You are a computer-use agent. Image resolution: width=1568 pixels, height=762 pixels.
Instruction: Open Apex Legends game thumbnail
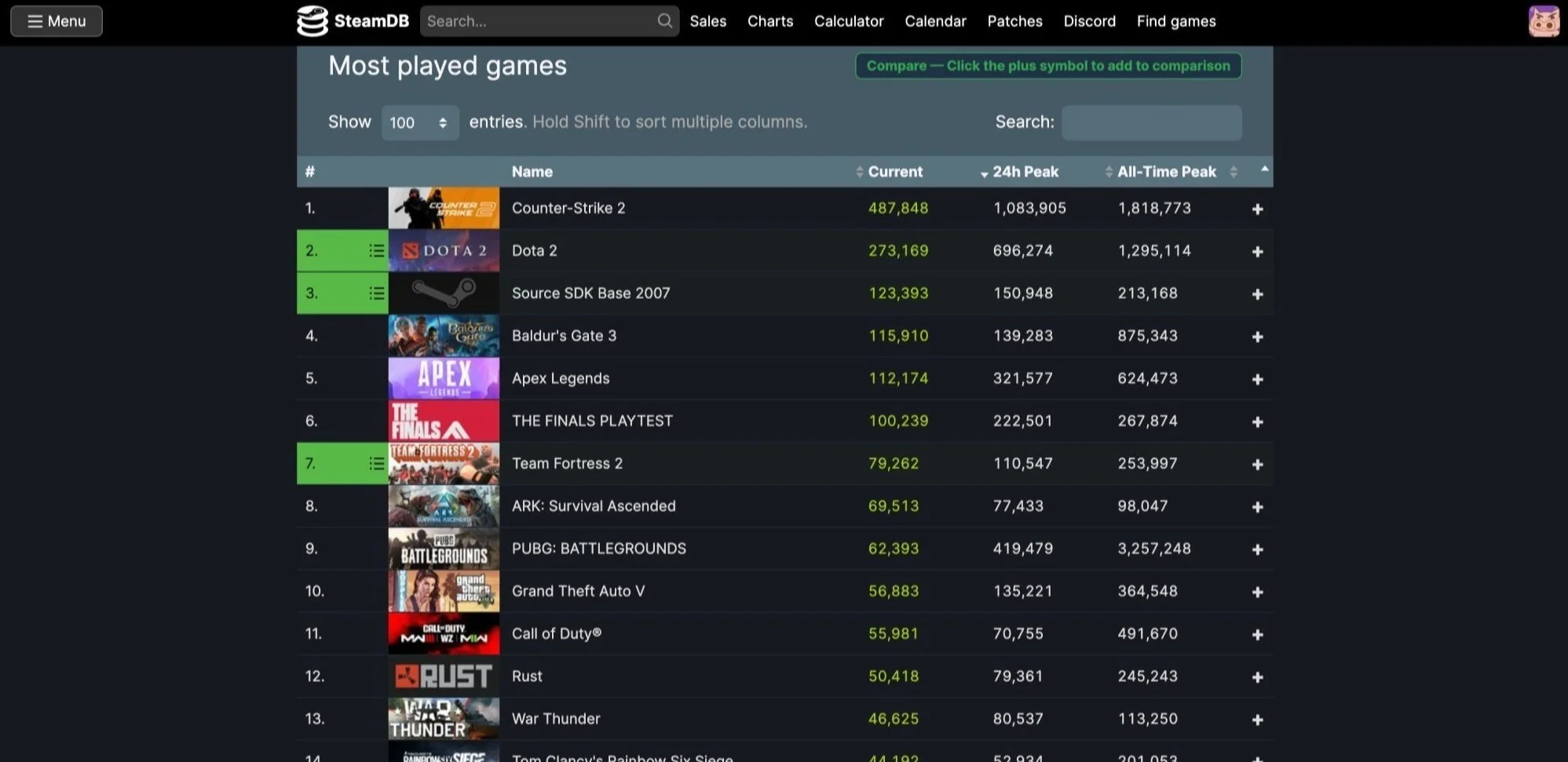(444, 378)
